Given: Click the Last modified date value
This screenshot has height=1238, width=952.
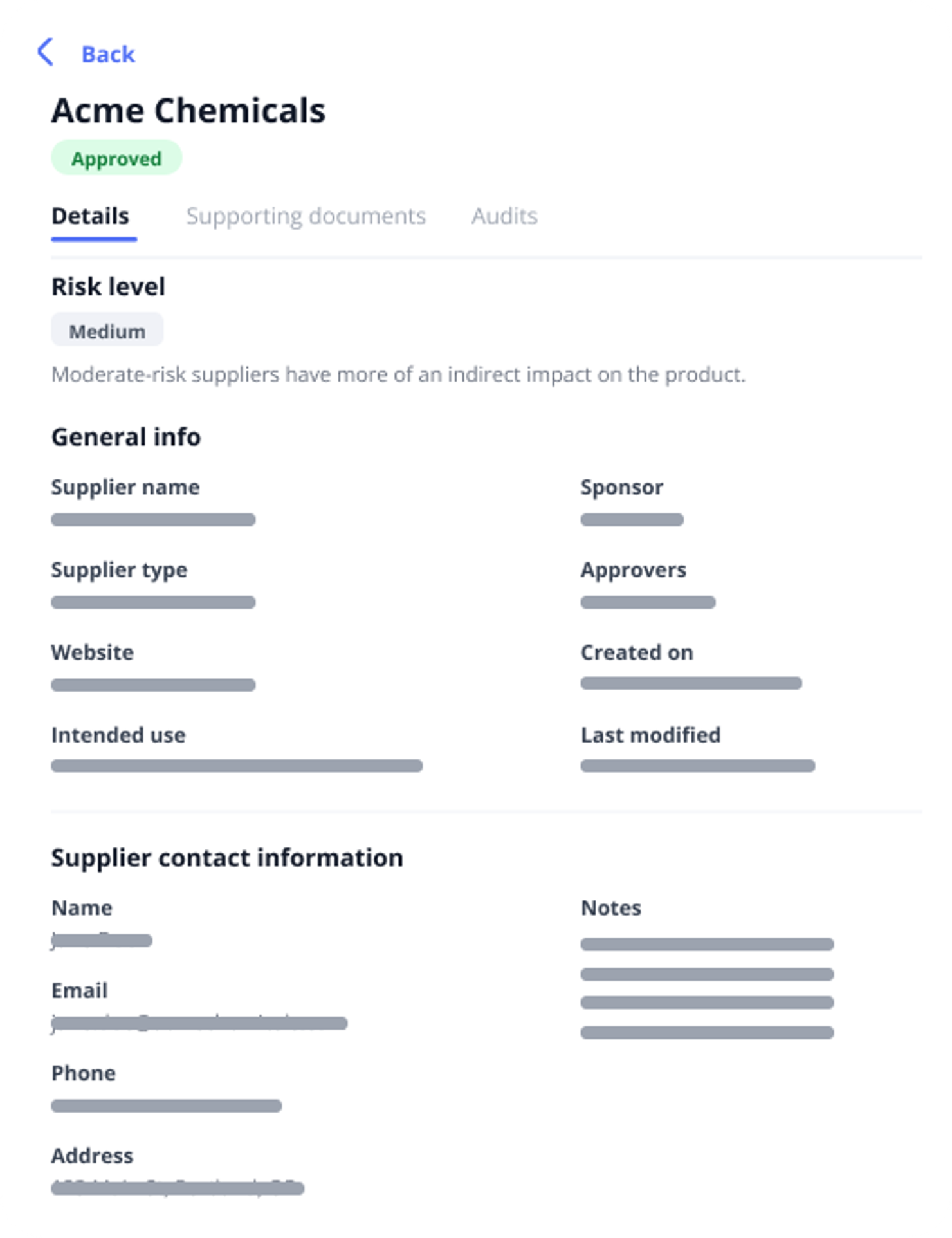Looking at the screenshot, I should (x=697, y=766).
